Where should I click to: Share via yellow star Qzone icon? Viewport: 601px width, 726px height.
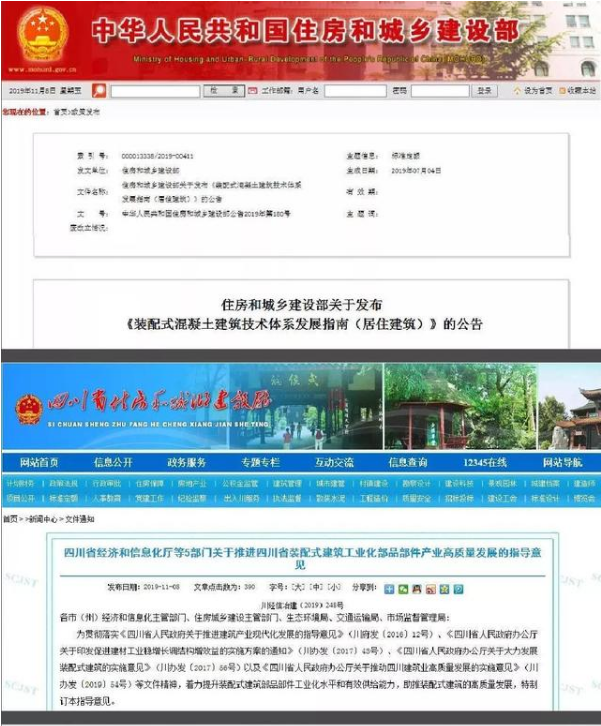click(444, 589)
